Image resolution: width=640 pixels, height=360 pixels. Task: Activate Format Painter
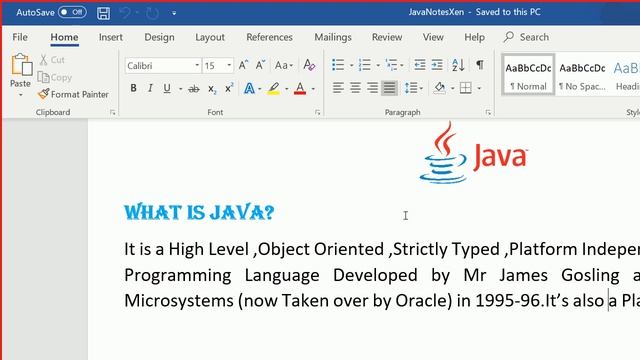click(73, 94)
